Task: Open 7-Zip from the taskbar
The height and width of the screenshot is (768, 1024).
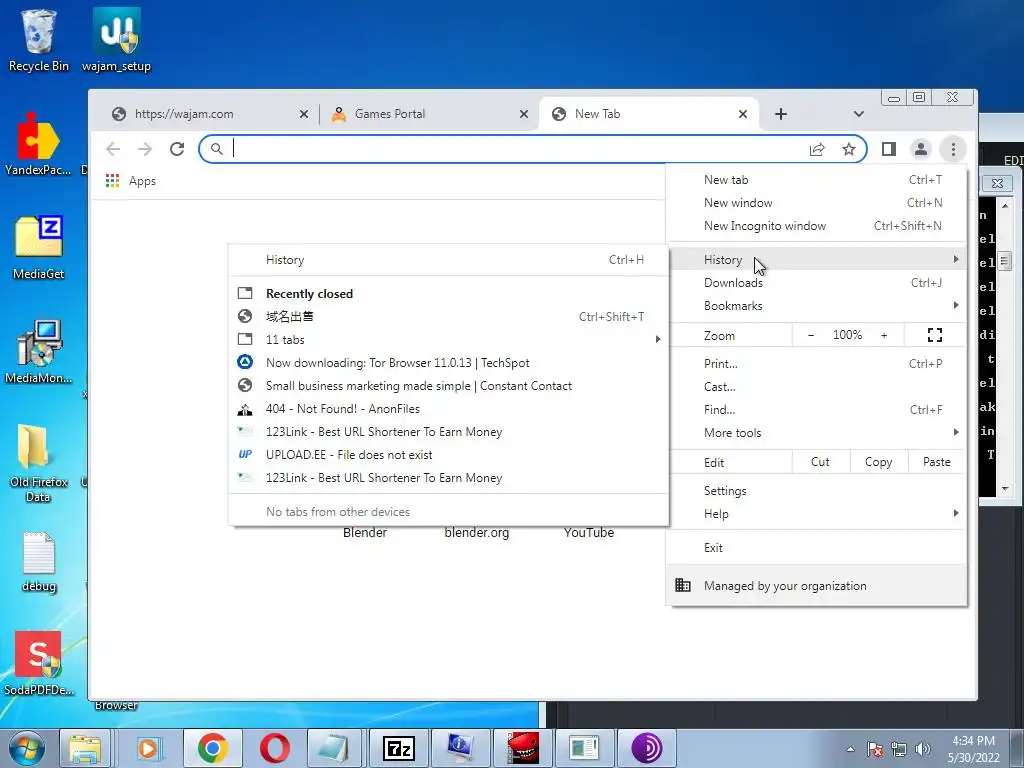Action: click(x=398, y=748)
